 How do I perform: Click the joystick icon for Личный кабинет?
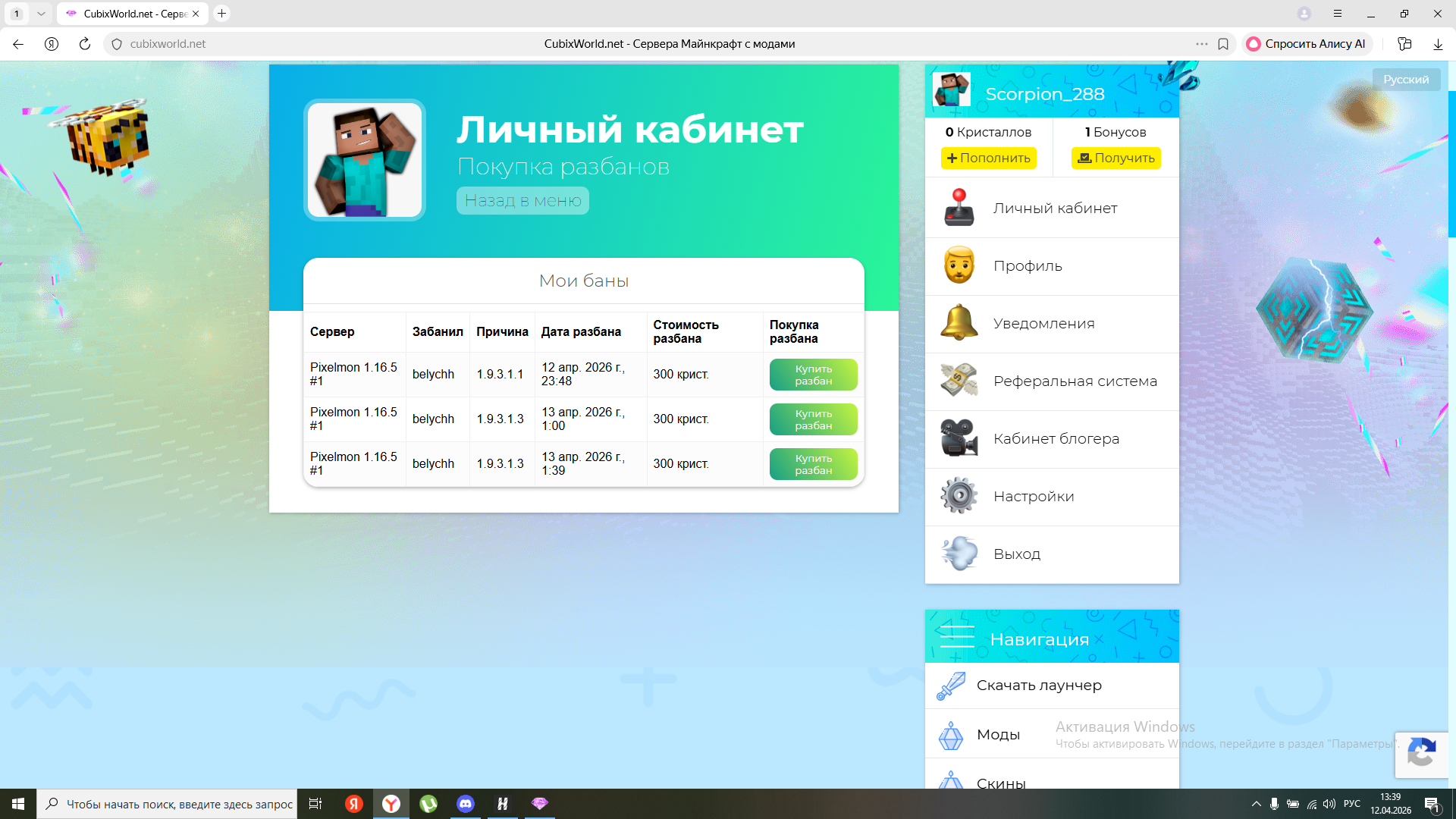959,208
